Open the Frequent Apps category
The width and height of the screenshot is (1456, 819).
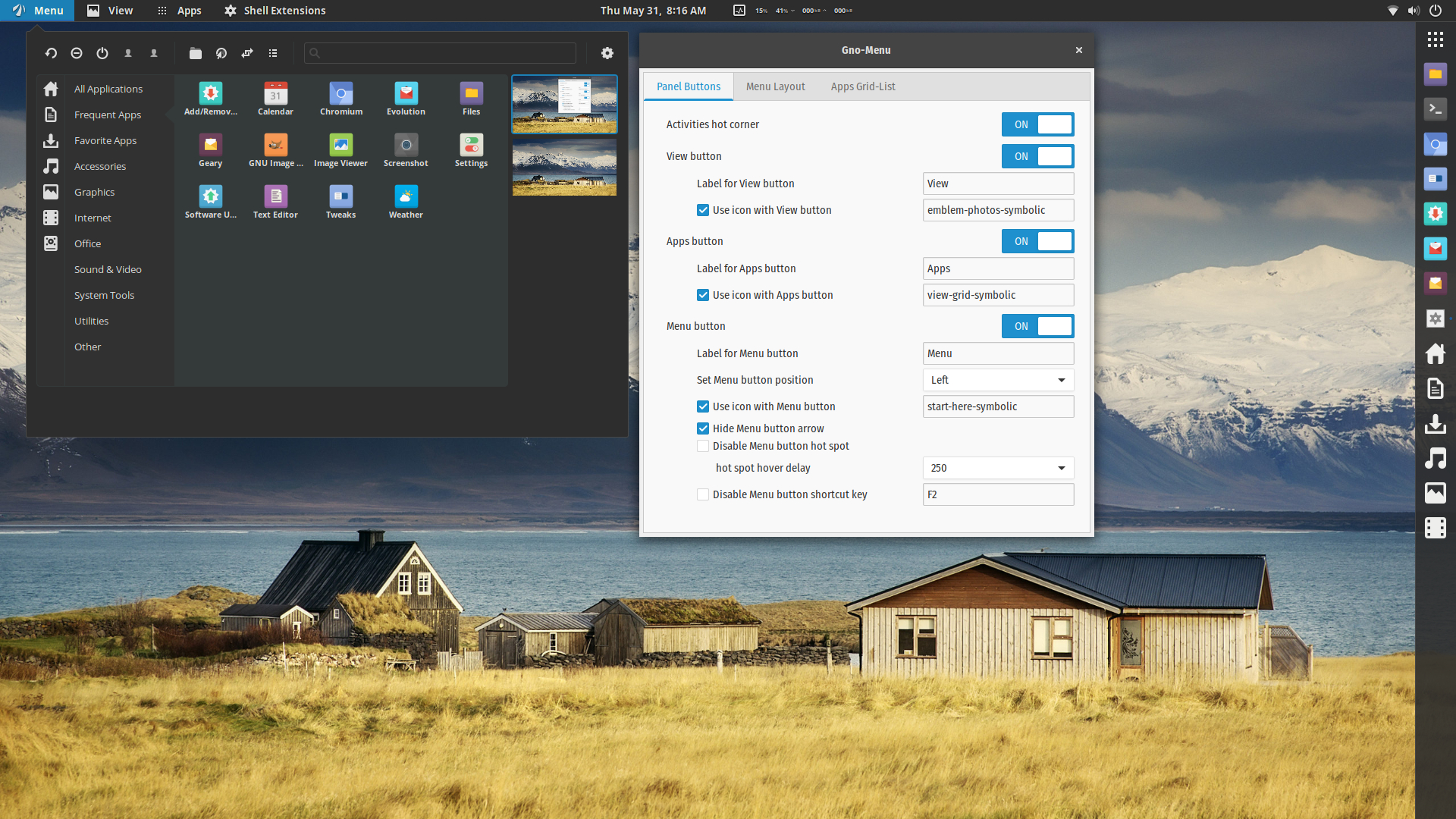(x=106, y=114)
